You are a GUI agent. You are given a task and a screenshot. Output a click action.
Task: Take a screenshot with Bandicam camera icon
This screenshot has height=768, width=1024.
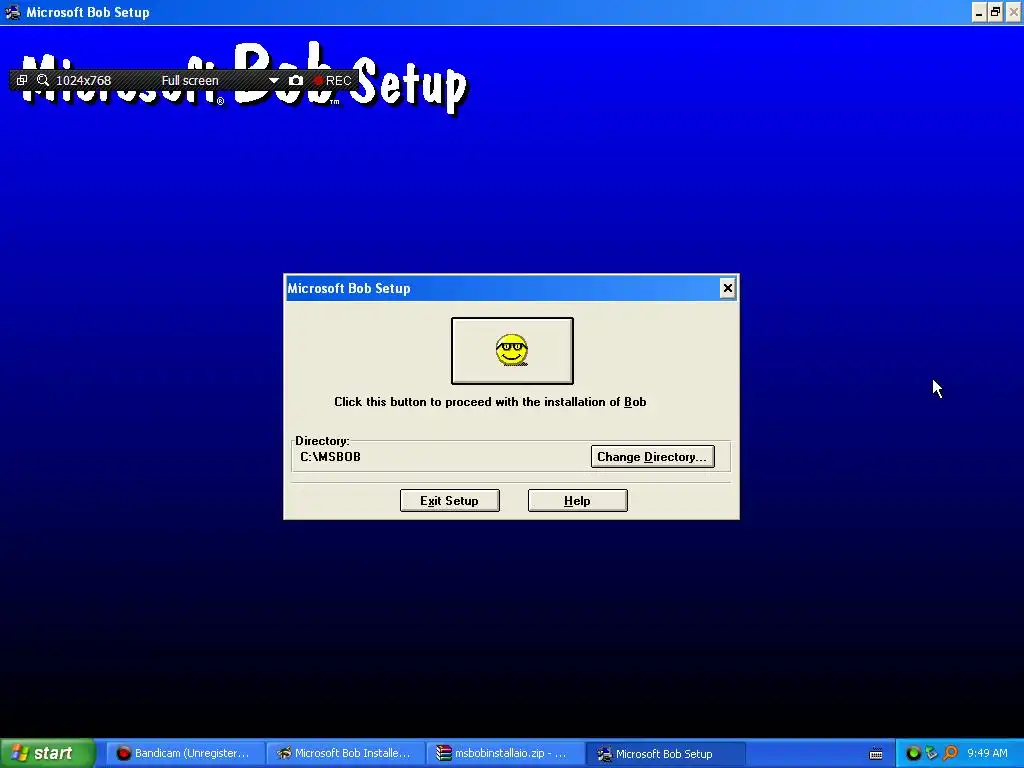coord(296,80)
